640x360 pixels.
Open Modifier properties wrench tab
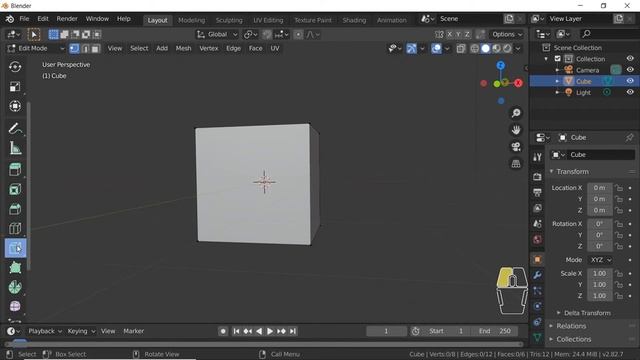(537, 275)
